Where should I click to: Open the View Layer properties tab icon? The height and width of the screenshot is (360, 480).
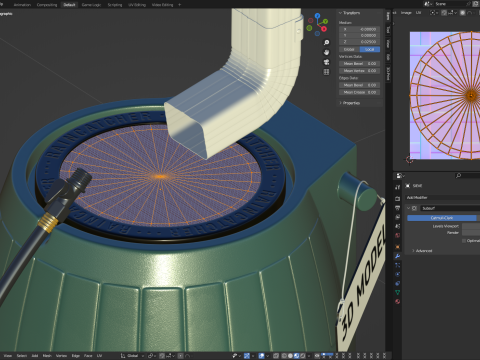pyautogui.click(x=397, y=217)
